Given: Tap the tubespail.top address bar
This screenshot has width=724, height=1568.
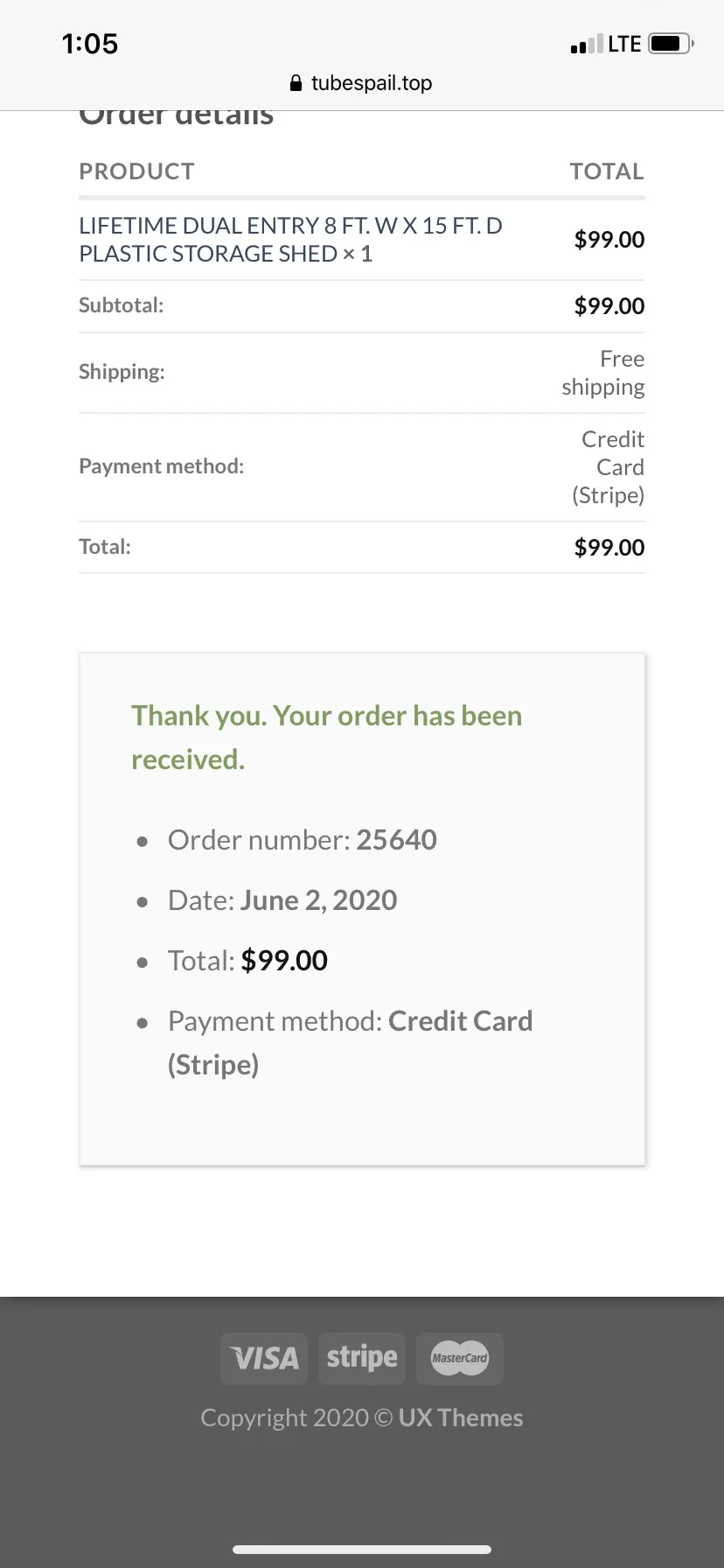Looking at the screenshot, I should point(362,83).
